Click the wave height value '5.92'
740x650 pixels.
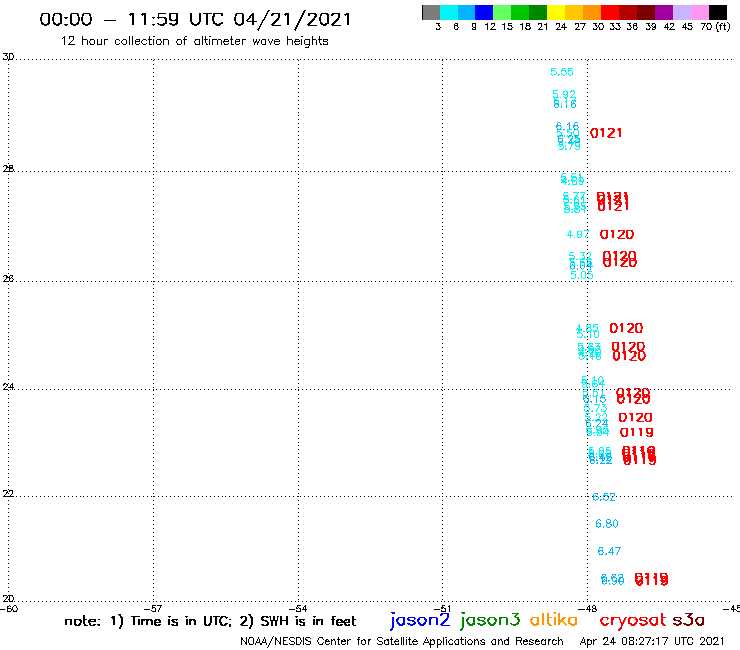point(564,94)
